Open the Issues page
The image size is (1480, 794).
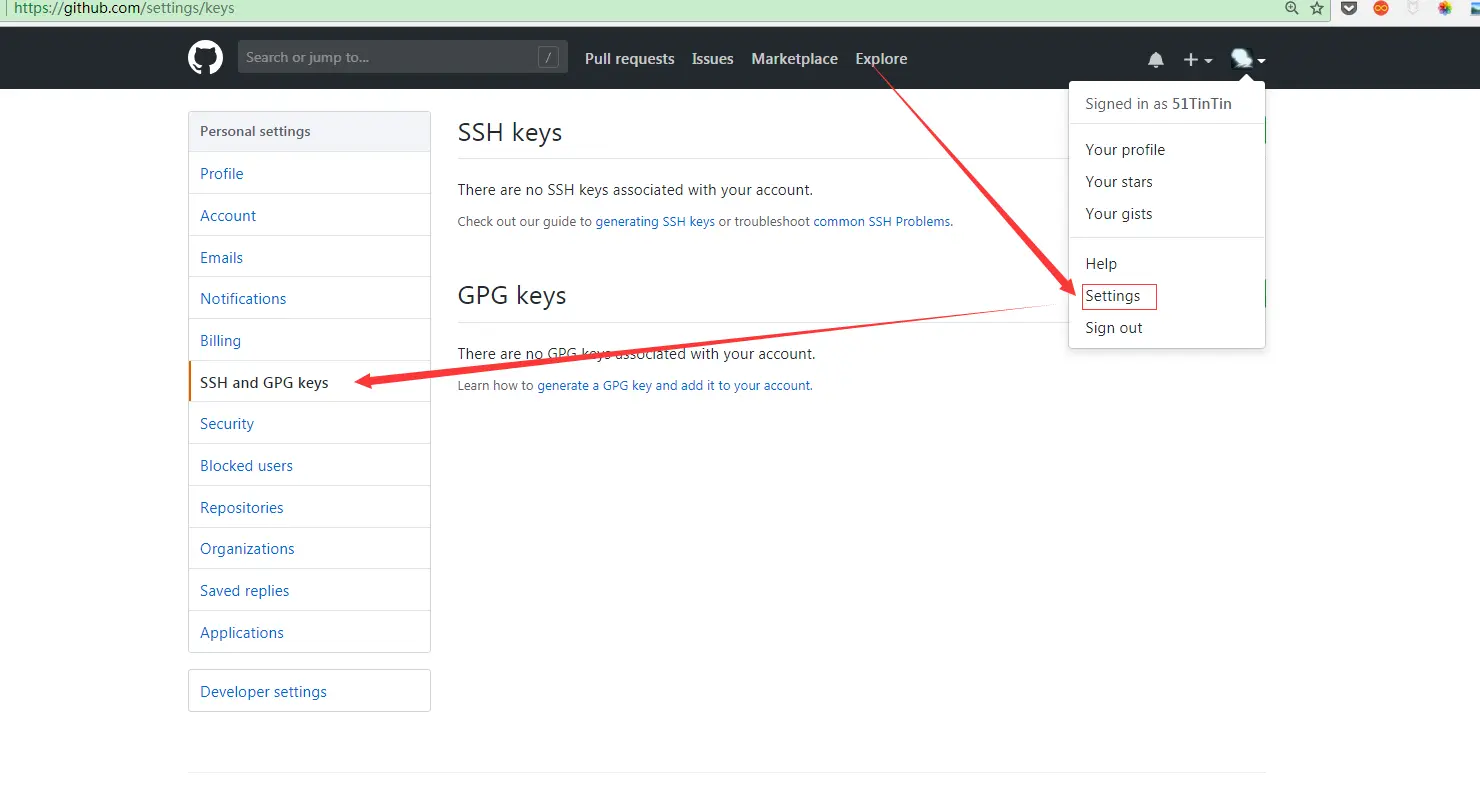(x=713, y=59)
